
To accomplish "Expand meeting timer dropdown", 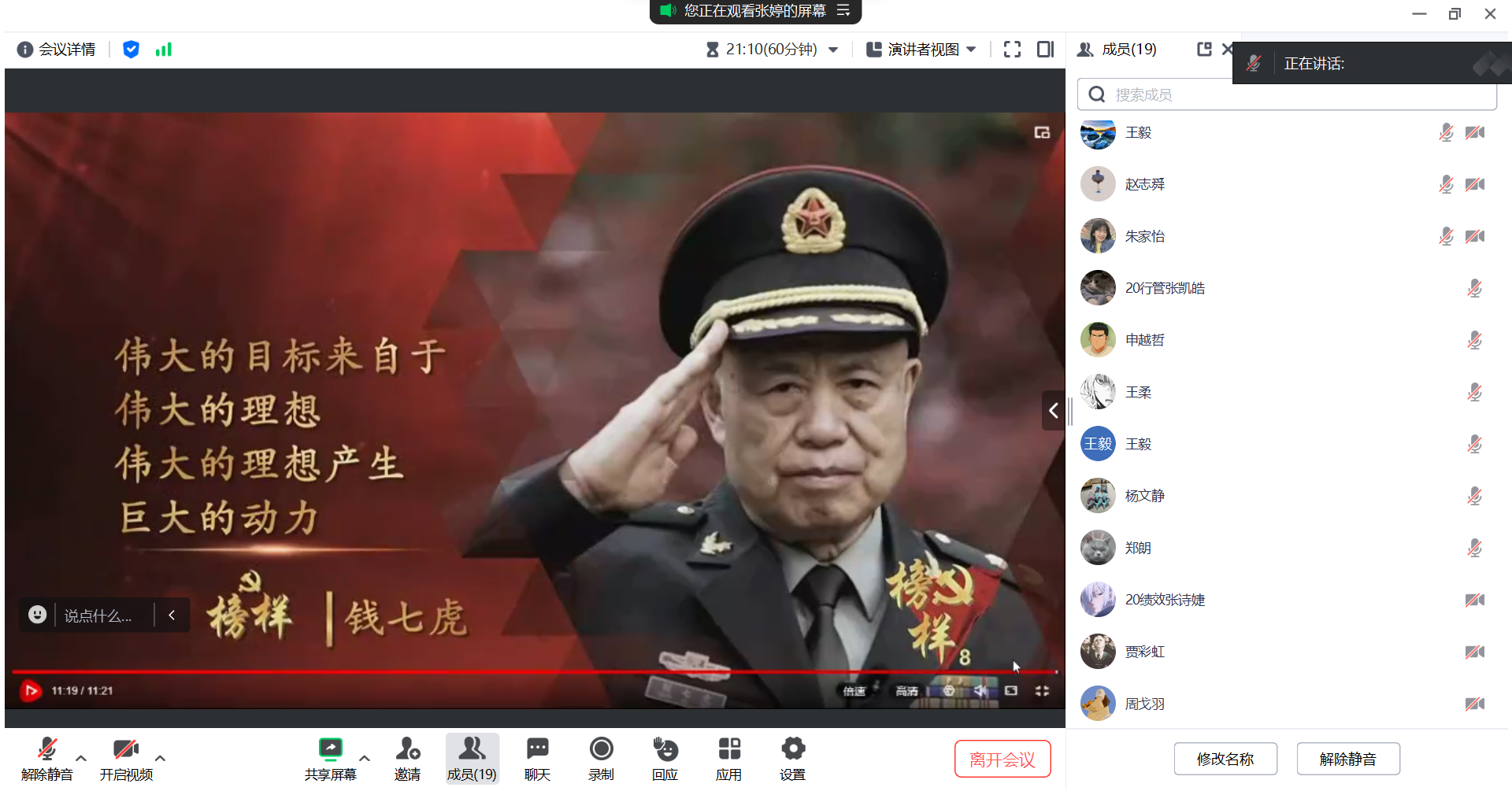I will (x=833, y=50).
